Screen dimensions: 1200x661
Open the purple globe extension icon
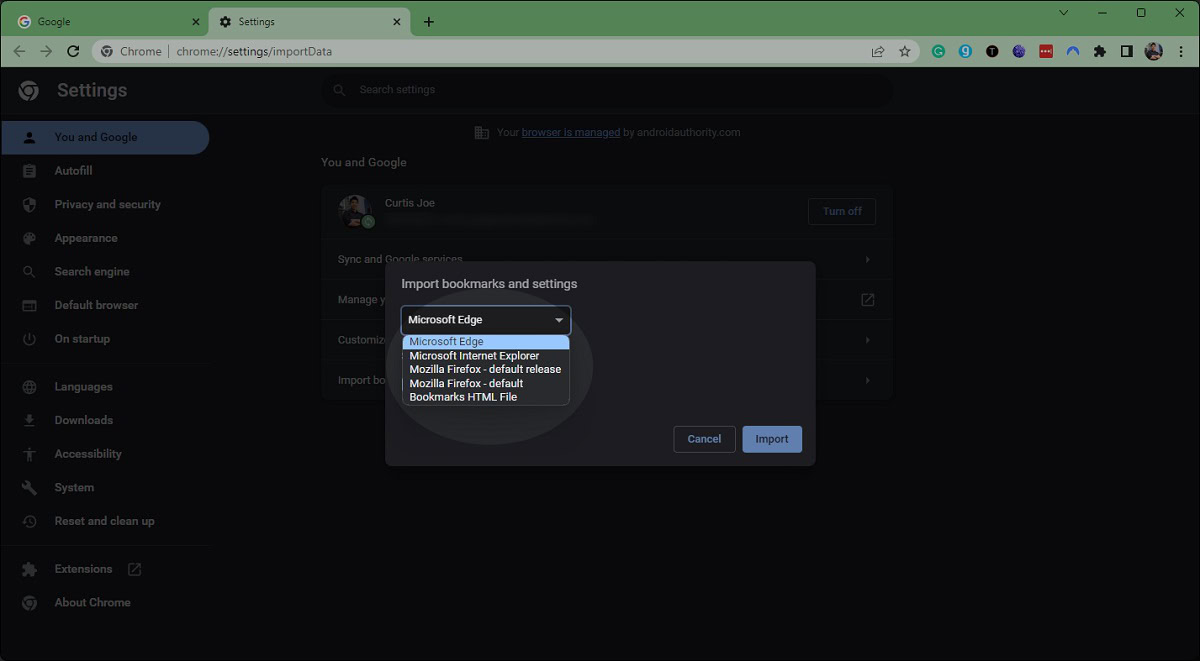coord(1019,51)
